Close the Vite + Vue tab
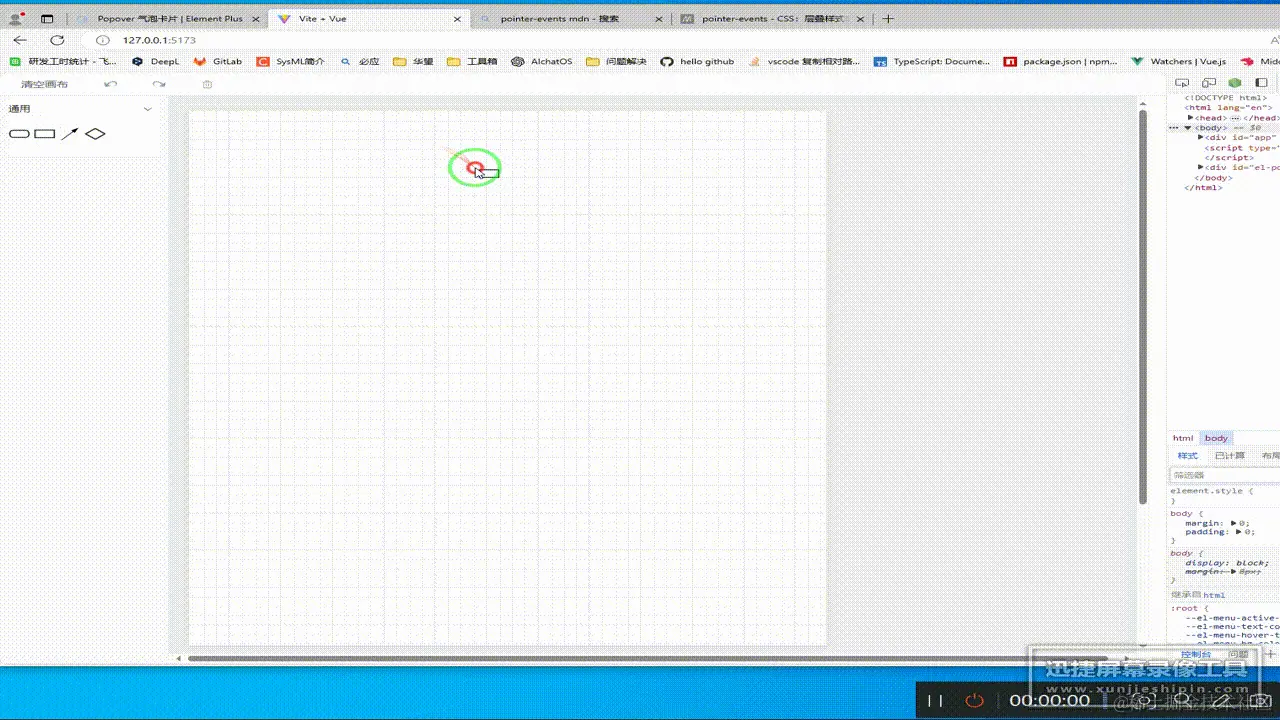 point(458,18)
